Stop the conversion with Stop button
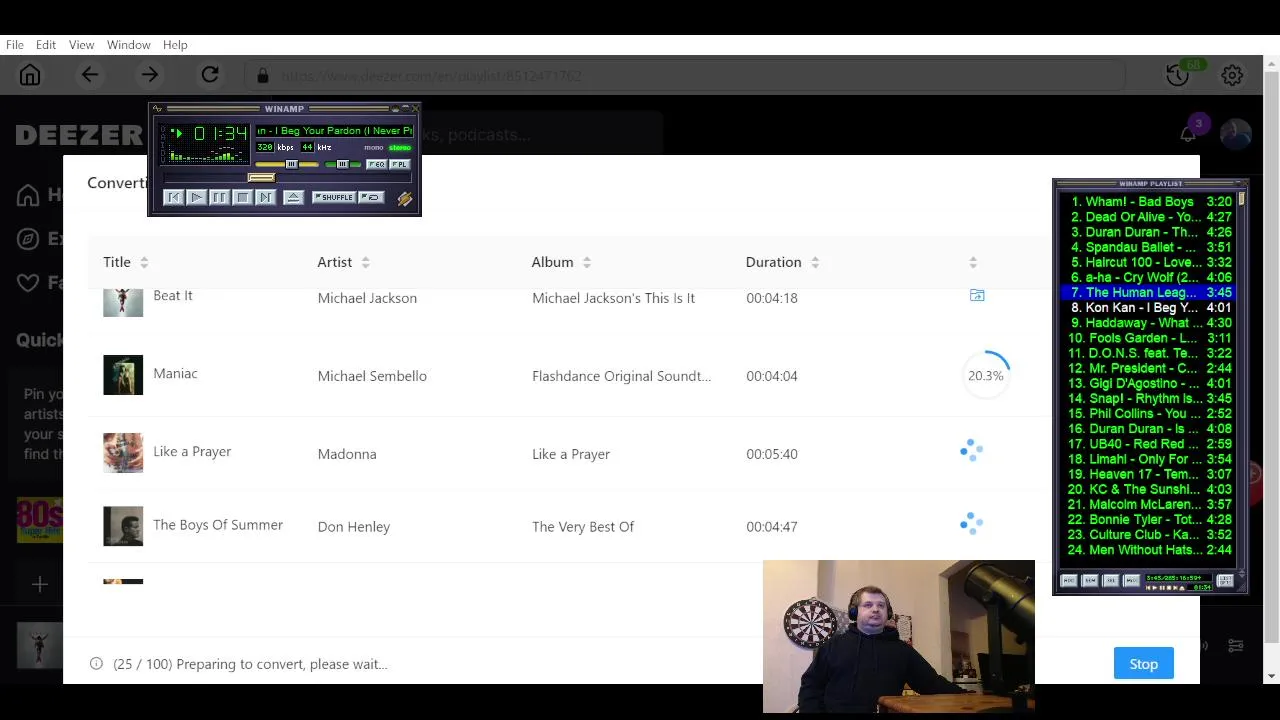The width and height of the screenshot is (1280, 720). (1143, 664)
